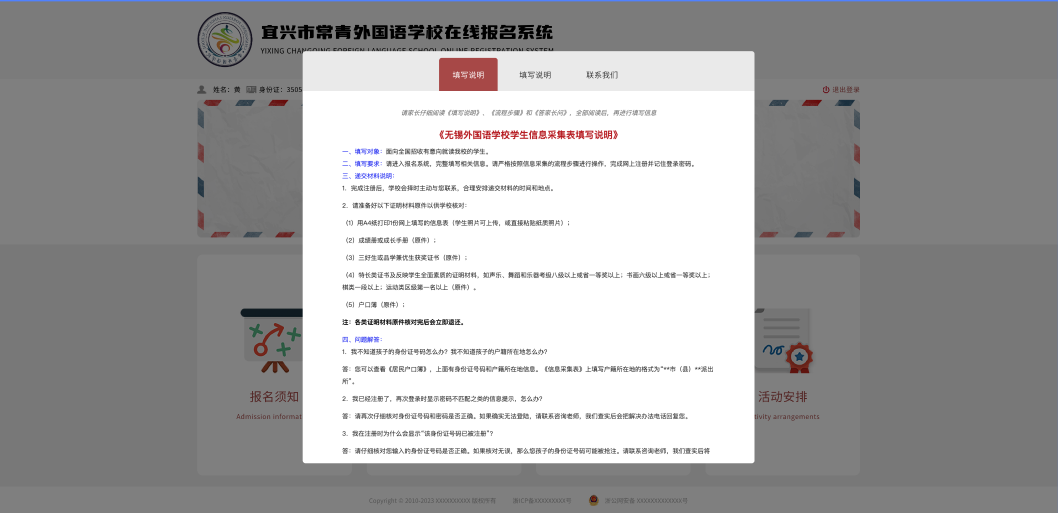Select the active red 填写说明 tab

point(468,74)
